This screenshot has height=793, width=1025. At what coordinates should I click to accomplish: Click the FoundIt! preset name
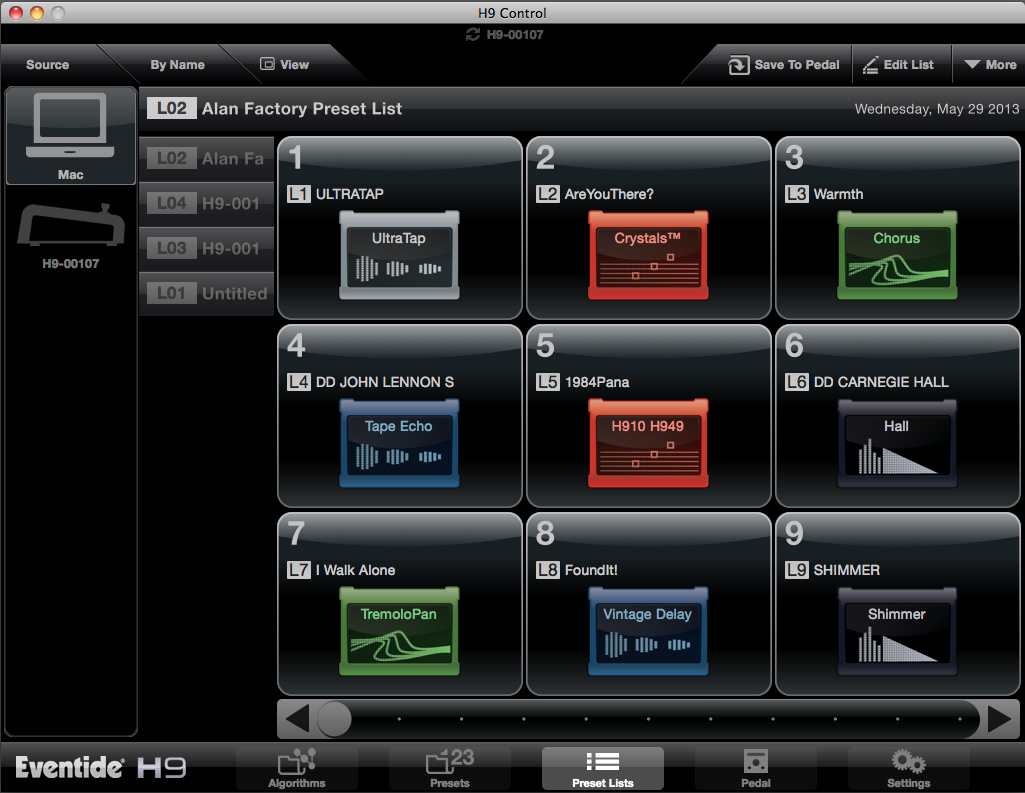(x=591, y=570)
